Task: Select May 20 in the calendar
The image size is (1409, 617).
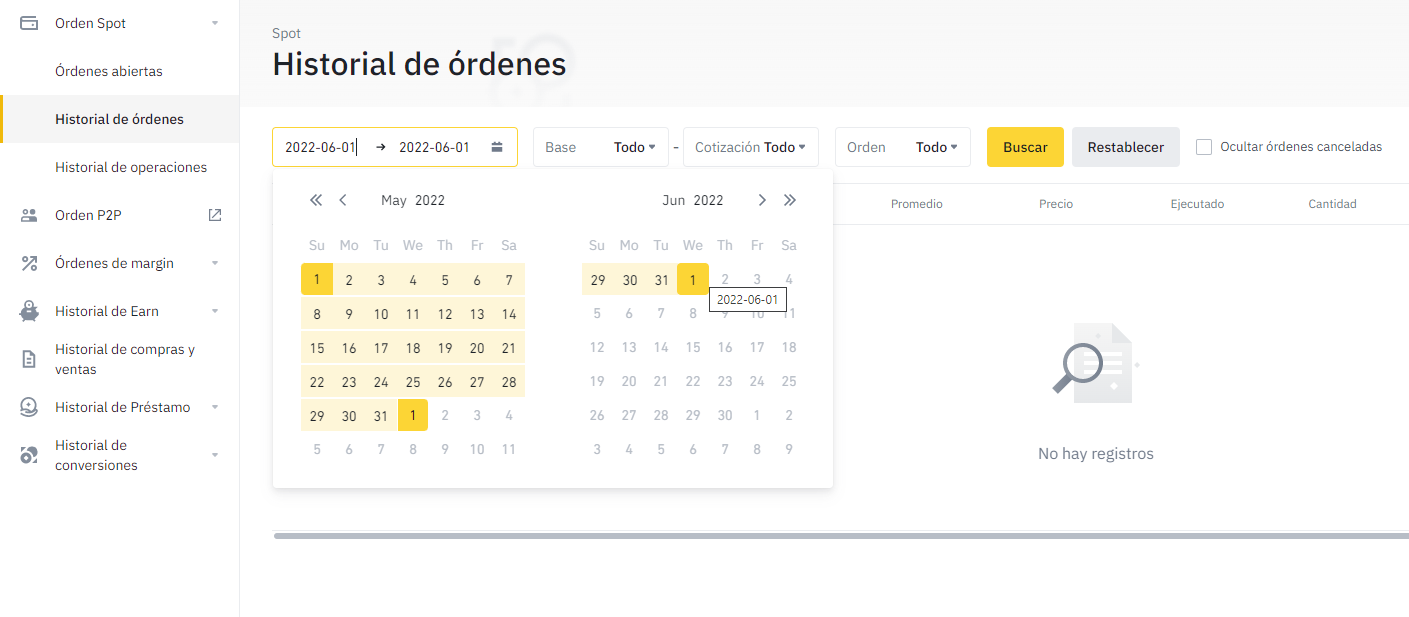Action: point(477,348)
